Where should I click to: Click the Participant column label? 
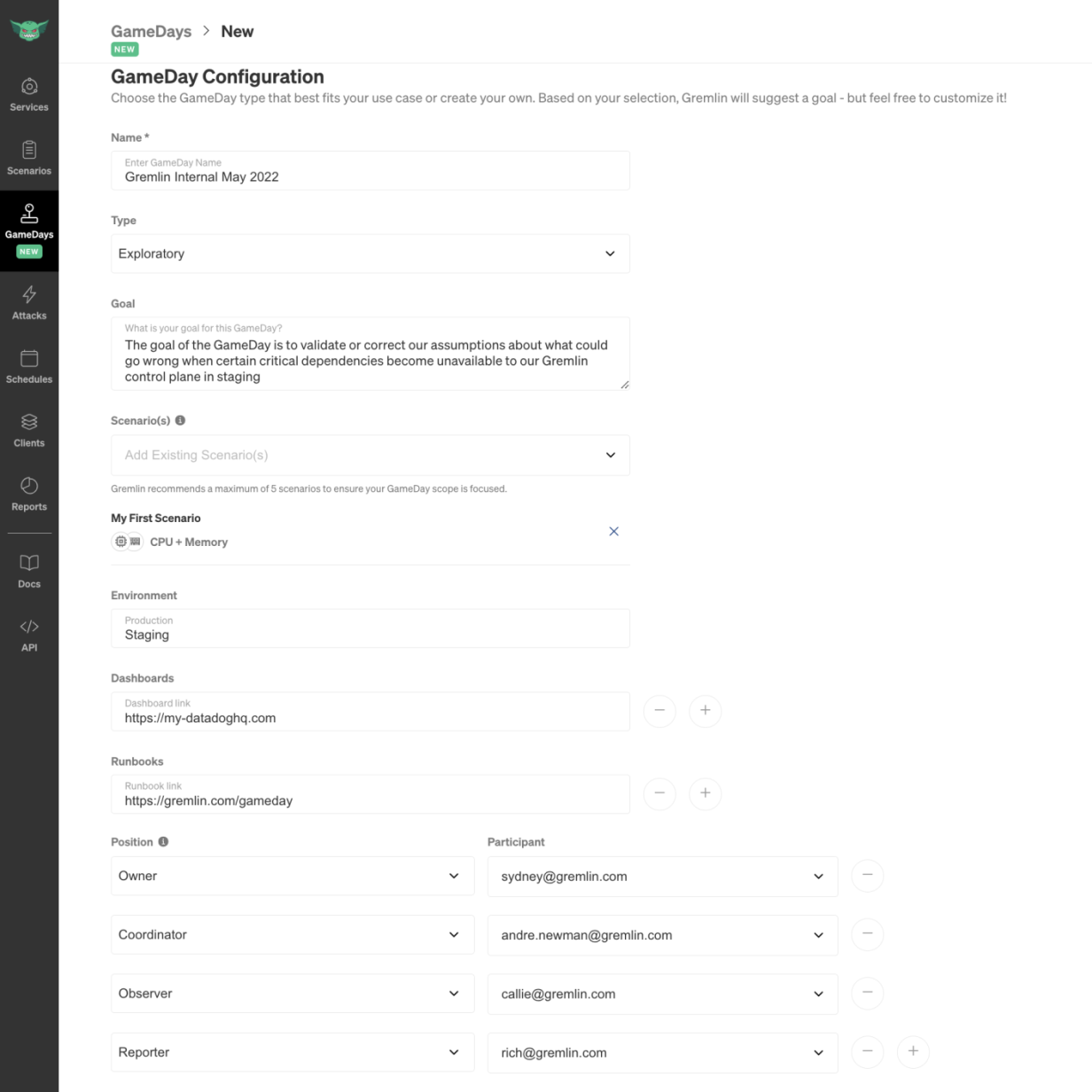[516, 842]
